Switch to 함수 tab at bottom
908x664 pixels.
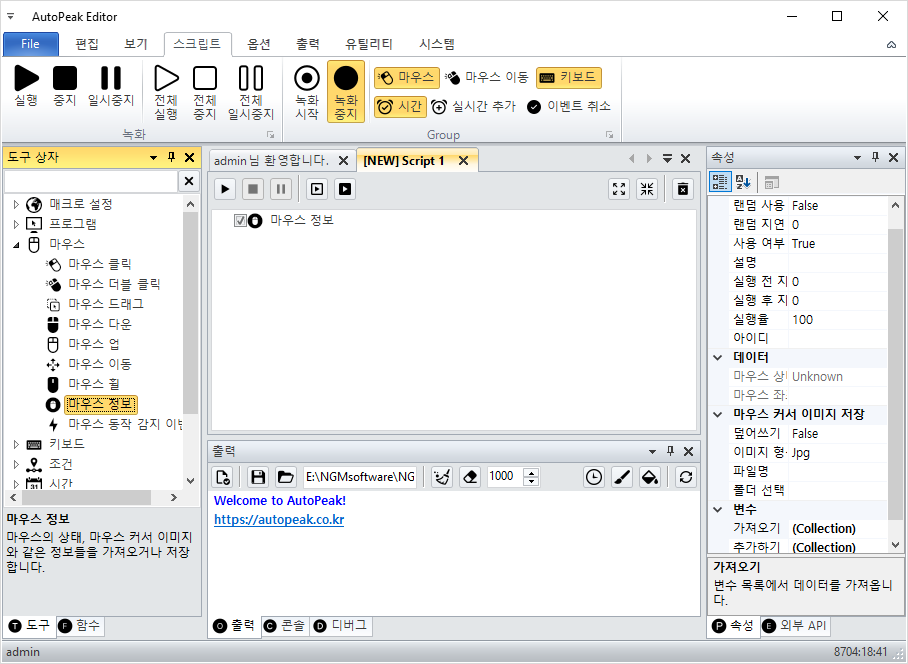(x=81, y=625)
